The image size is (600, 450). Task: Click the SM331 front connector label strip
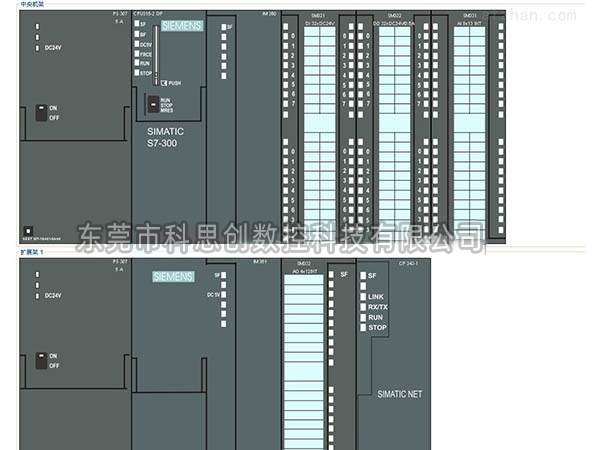[x=469, y=134]
